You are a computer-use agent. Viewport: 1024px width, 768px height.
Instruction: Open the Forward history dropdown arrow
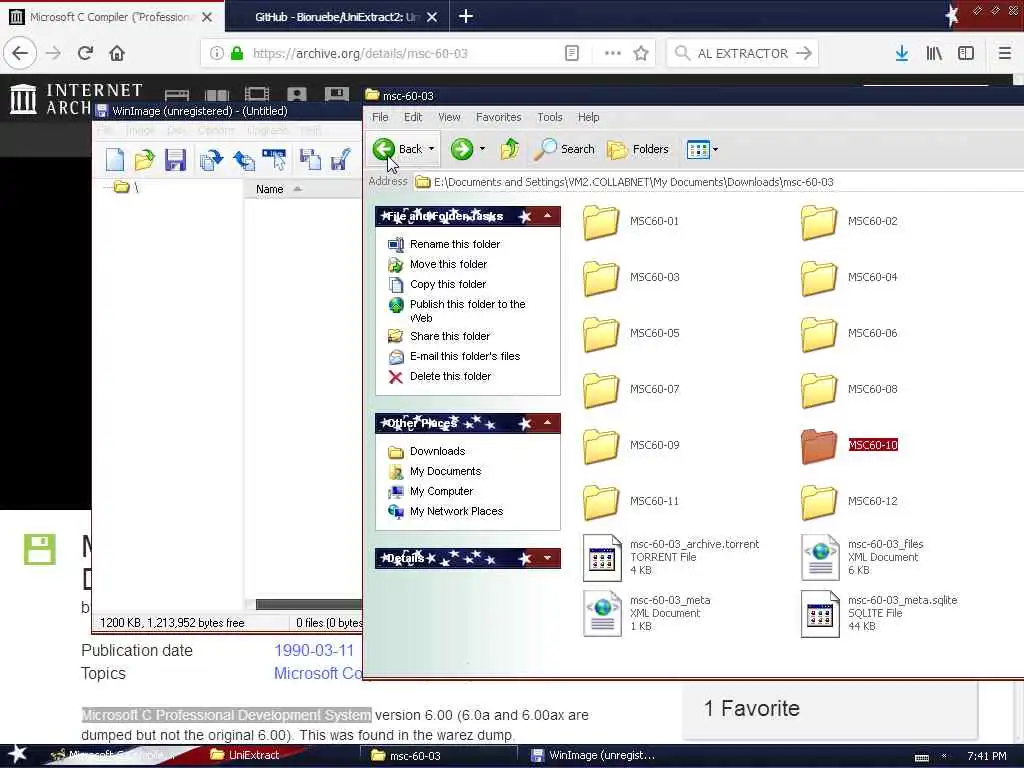(482, 150)
